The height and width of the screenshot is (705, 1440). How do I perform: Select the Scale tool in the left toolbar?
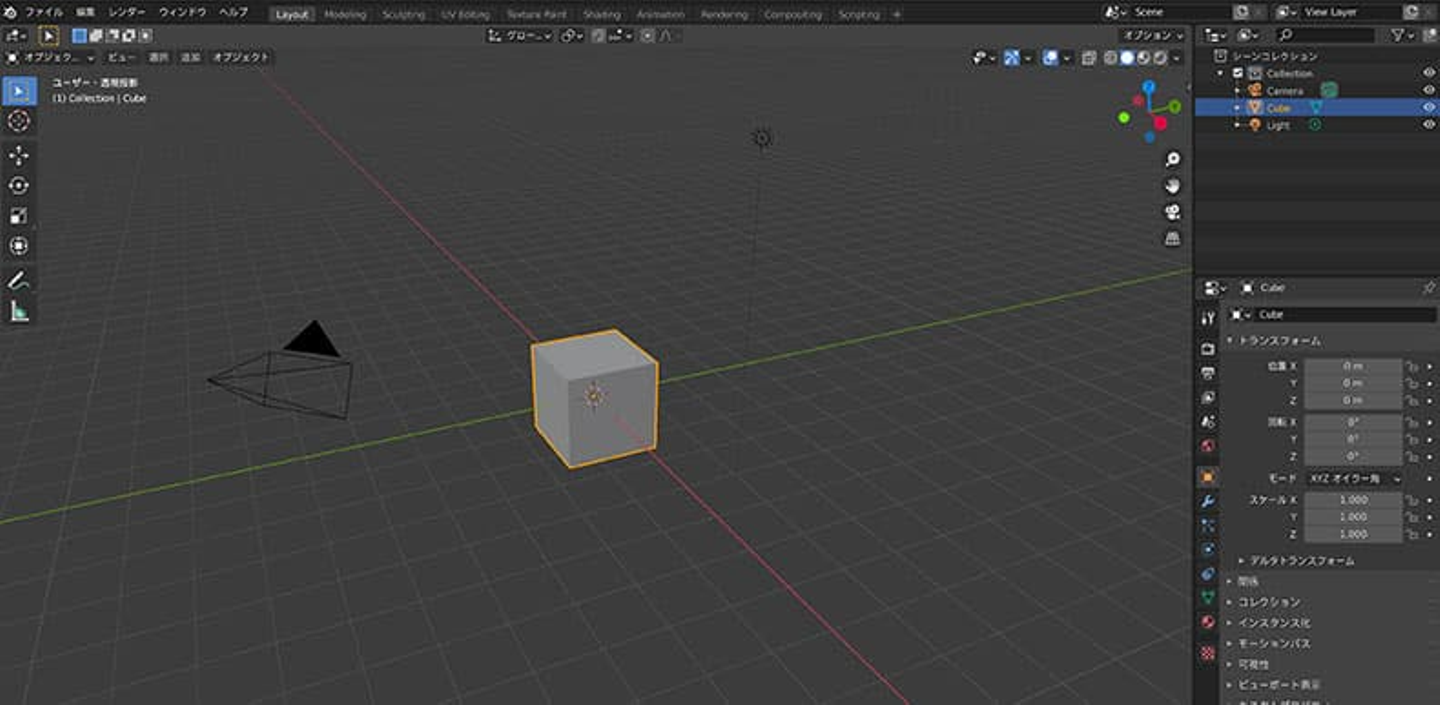(19, 216)
